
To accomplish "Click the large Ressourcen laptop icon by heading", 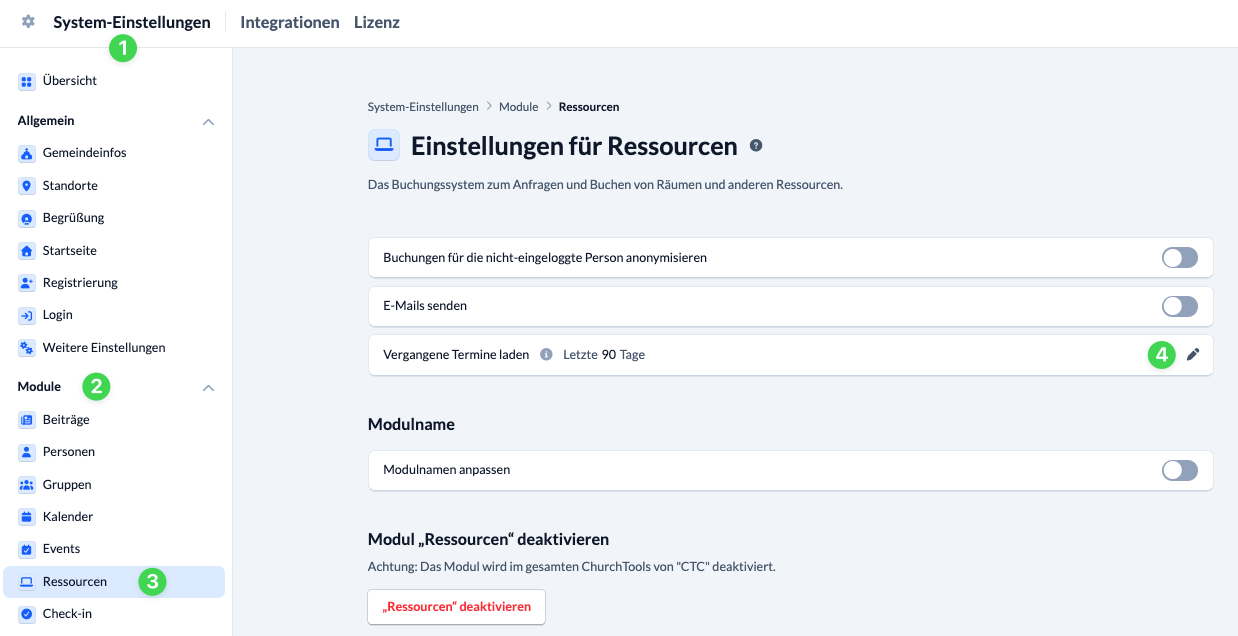I will coord(384,146).
